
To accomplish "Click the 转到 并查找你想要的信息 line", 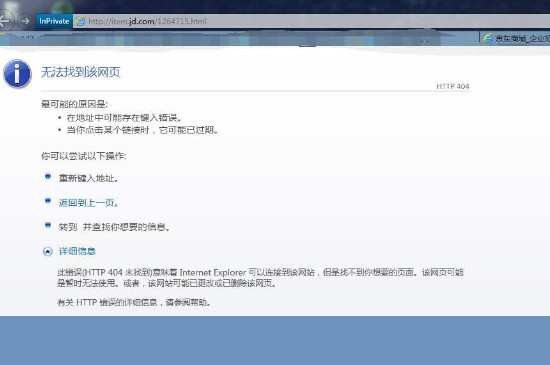I will tap(114, 227).
